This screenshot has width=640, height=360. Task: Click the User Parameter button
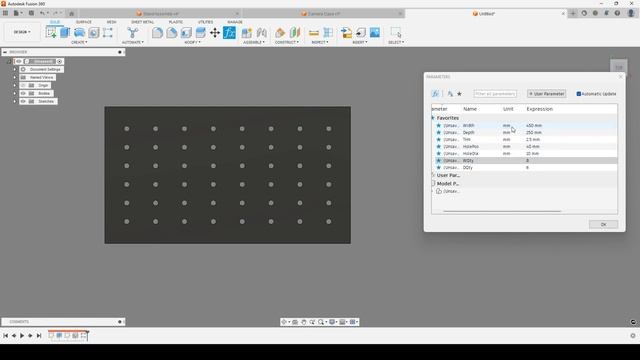pos(547,94)
